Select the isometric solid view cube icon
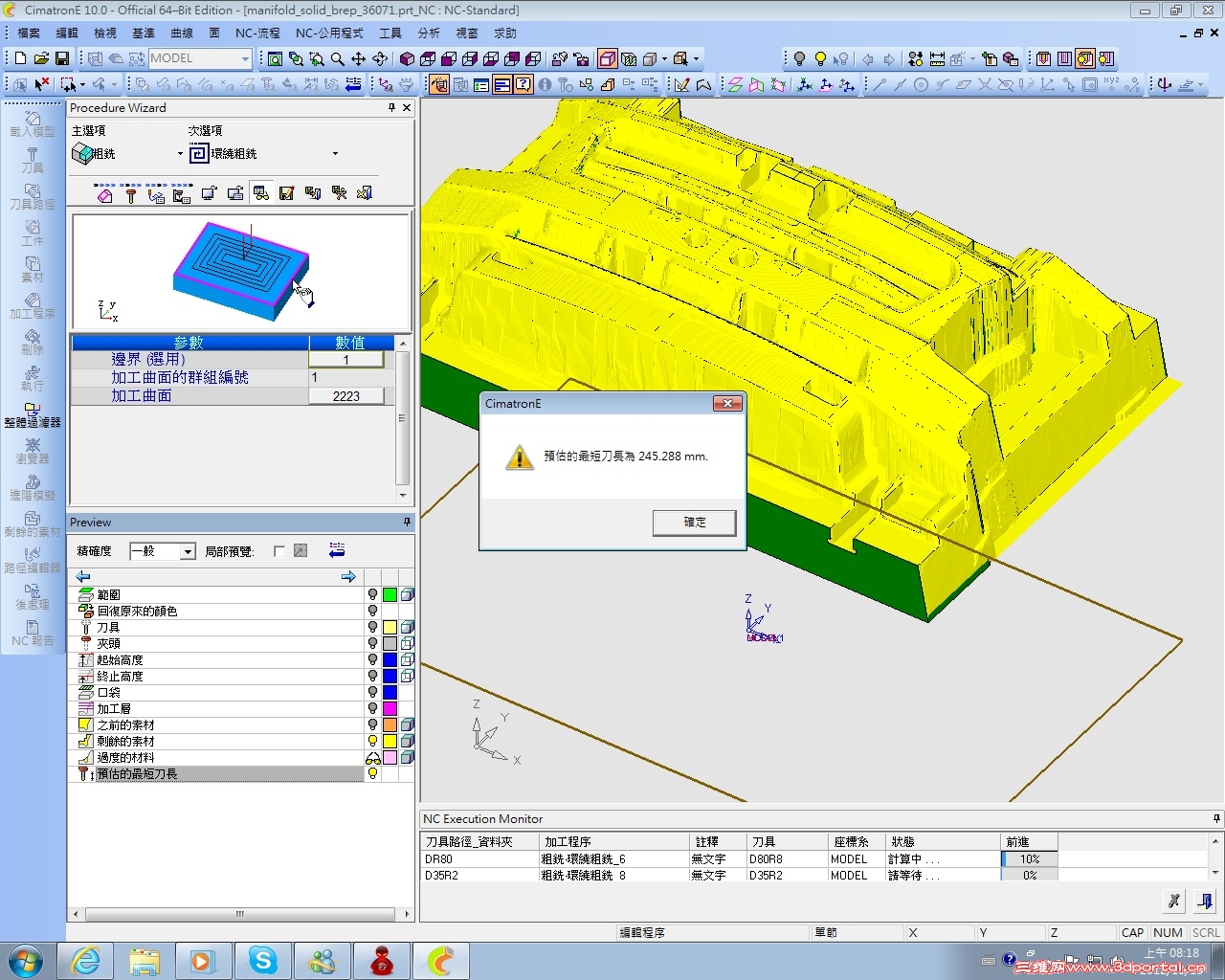Image resolution: width=1225 pixels, height=980 pixels. 407,58
